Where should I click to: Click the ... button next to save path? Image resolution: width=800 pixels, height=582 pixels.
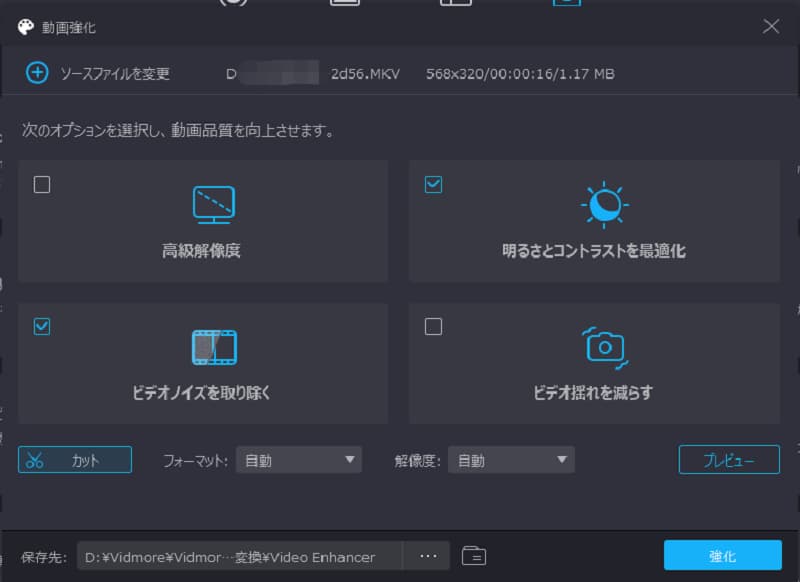coord(428,555)
